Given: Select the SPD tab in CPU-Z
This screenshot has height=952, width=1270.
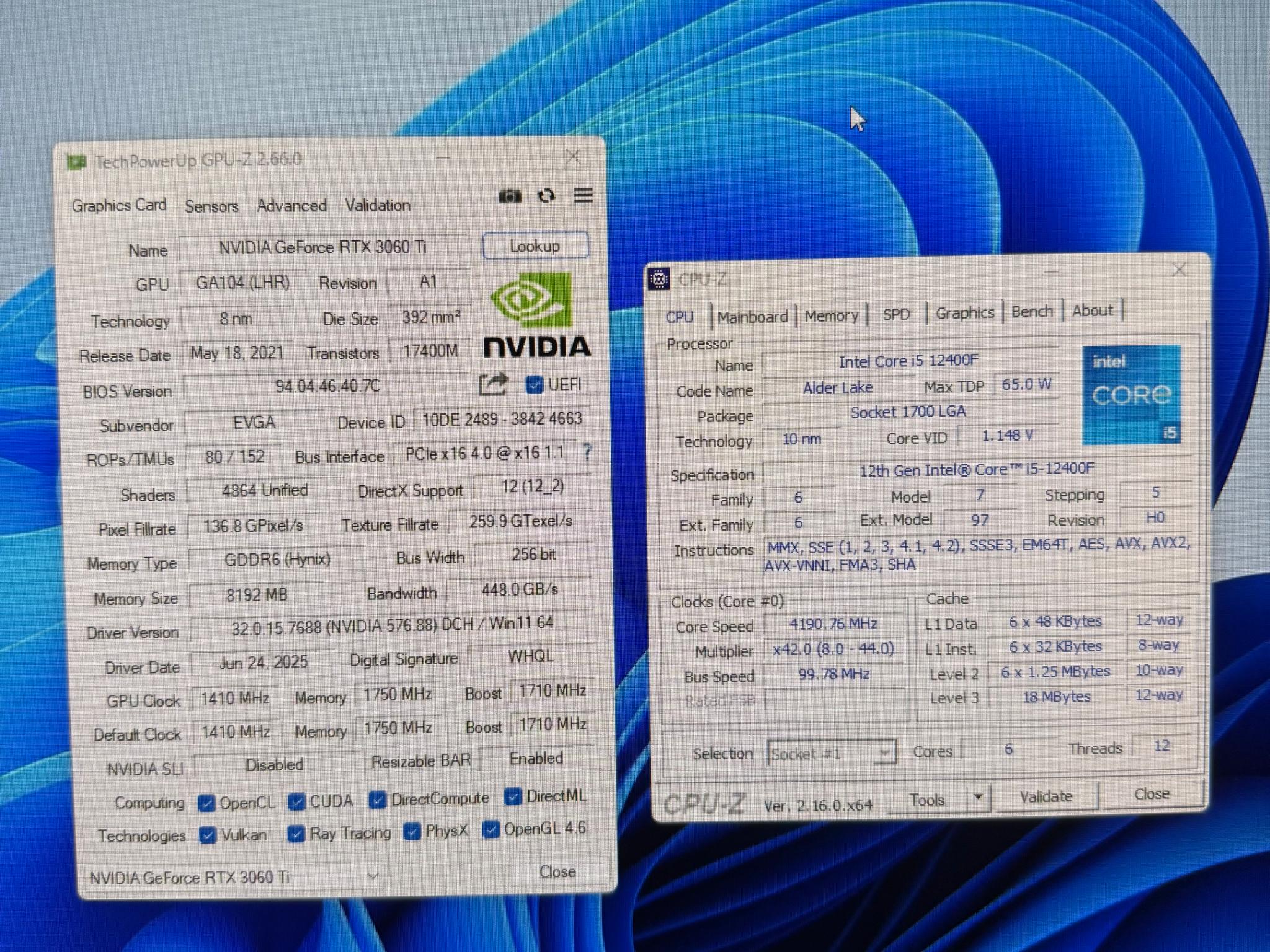Looking at the screenshot, I should pos(896,314).
